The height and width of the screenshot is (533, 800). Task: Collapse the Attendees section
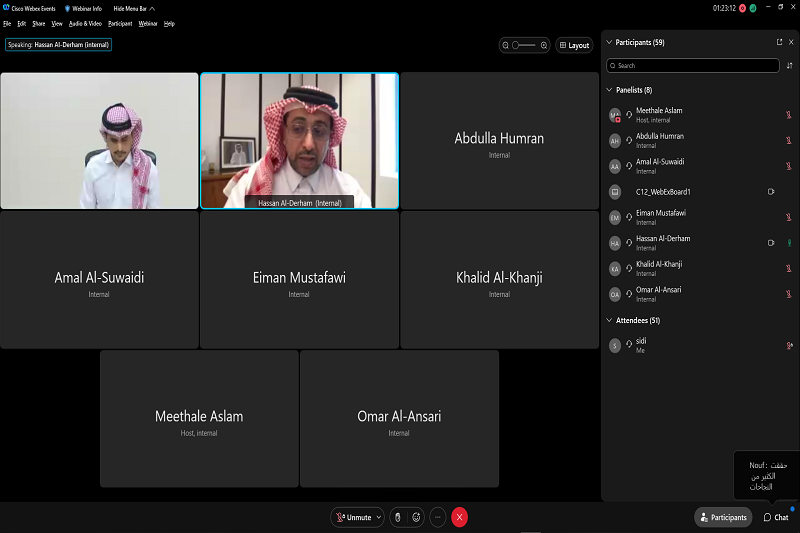pyautogui.click(x=609, y=321)
